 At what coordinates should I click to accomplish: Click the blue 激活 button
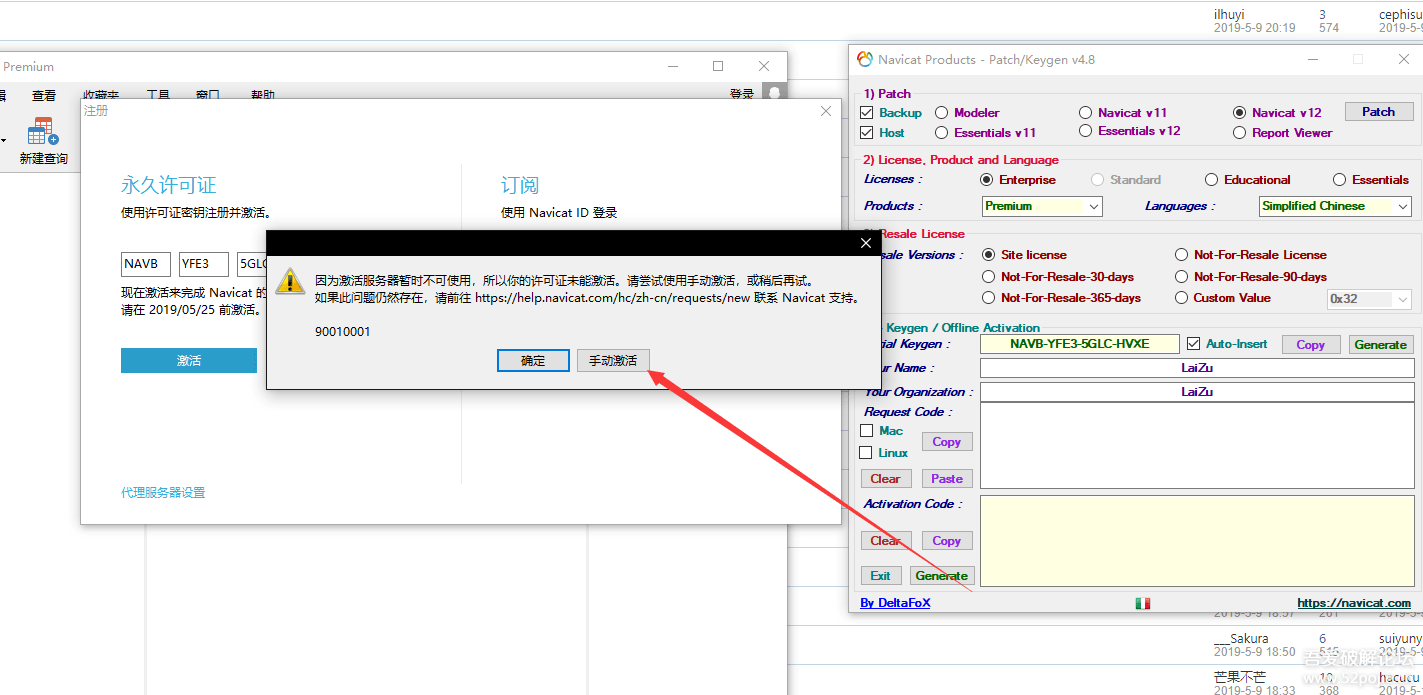pyautogui.click(x=189, y=360)
